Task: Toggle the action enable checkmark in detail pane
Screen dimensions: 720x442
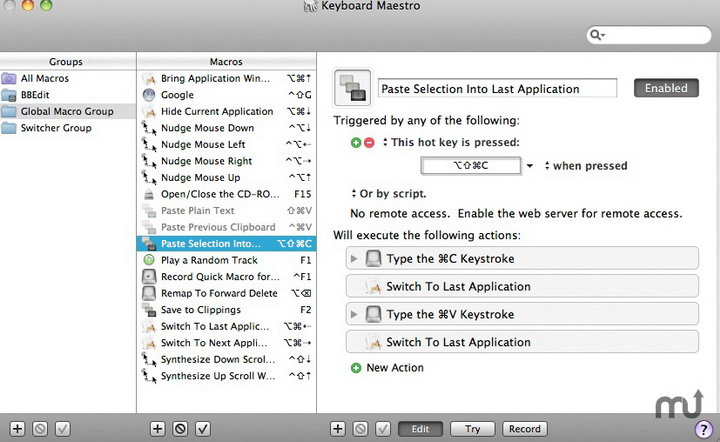Action: (382, 429)
